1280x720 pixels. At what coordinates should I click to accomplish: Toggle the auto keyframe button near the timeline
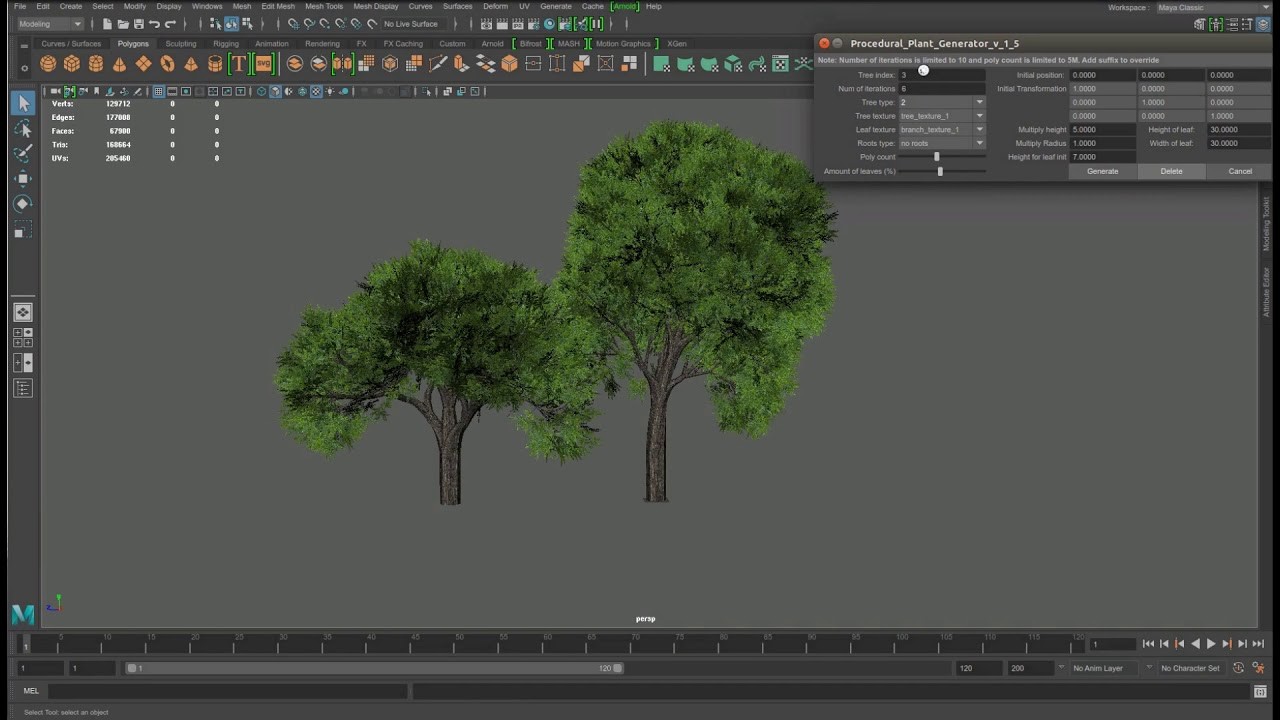1237,667
